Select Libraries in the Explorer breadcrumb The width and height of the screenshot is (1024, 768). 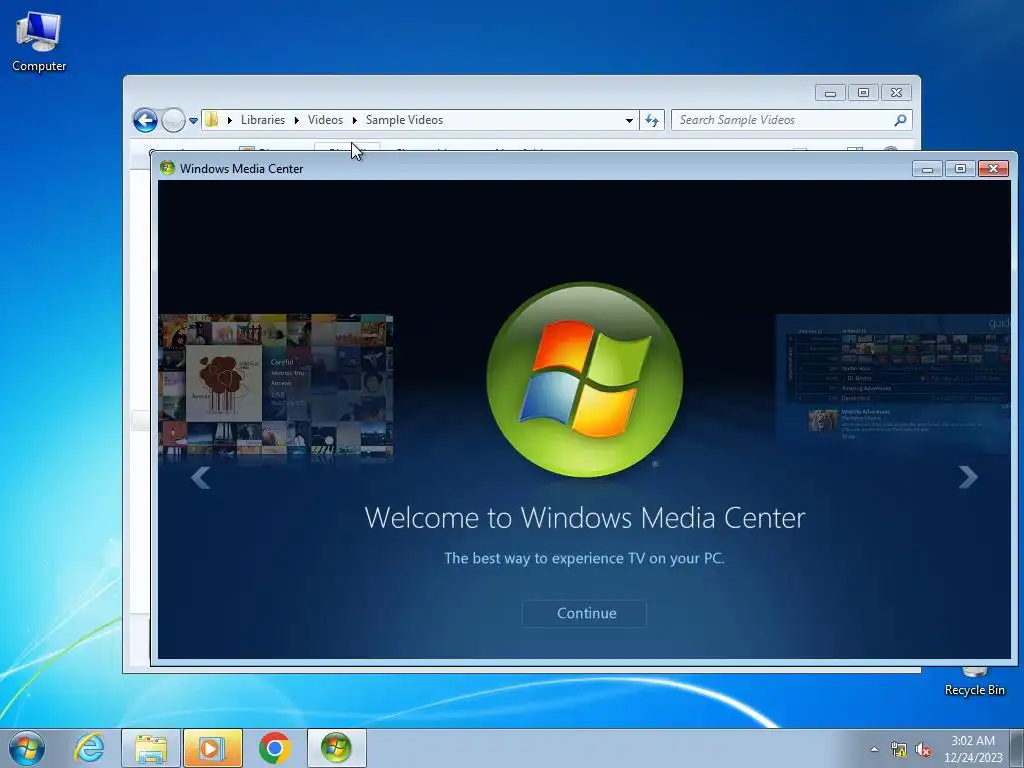pyautogui.click(x=263, y=120)
